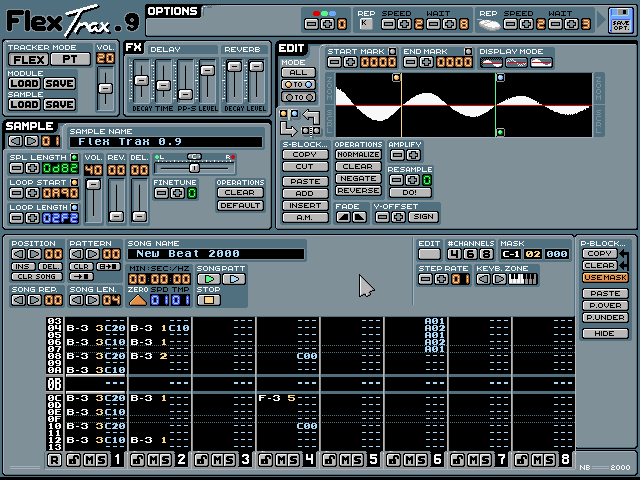Toggle the Loop Length blue indicator
Screen dimensions: 640x480
[74, 207]
